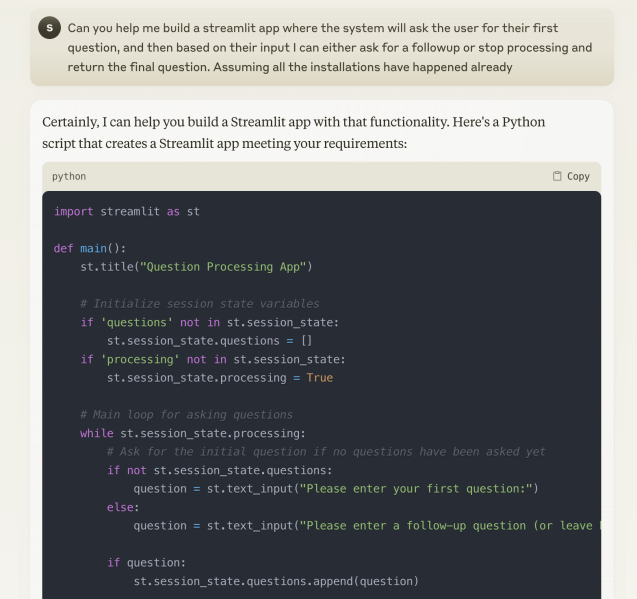The width and height of the screenshot is (637, 599).
Task: Click the 'if question:' code line
Action: tap(146, 563)
